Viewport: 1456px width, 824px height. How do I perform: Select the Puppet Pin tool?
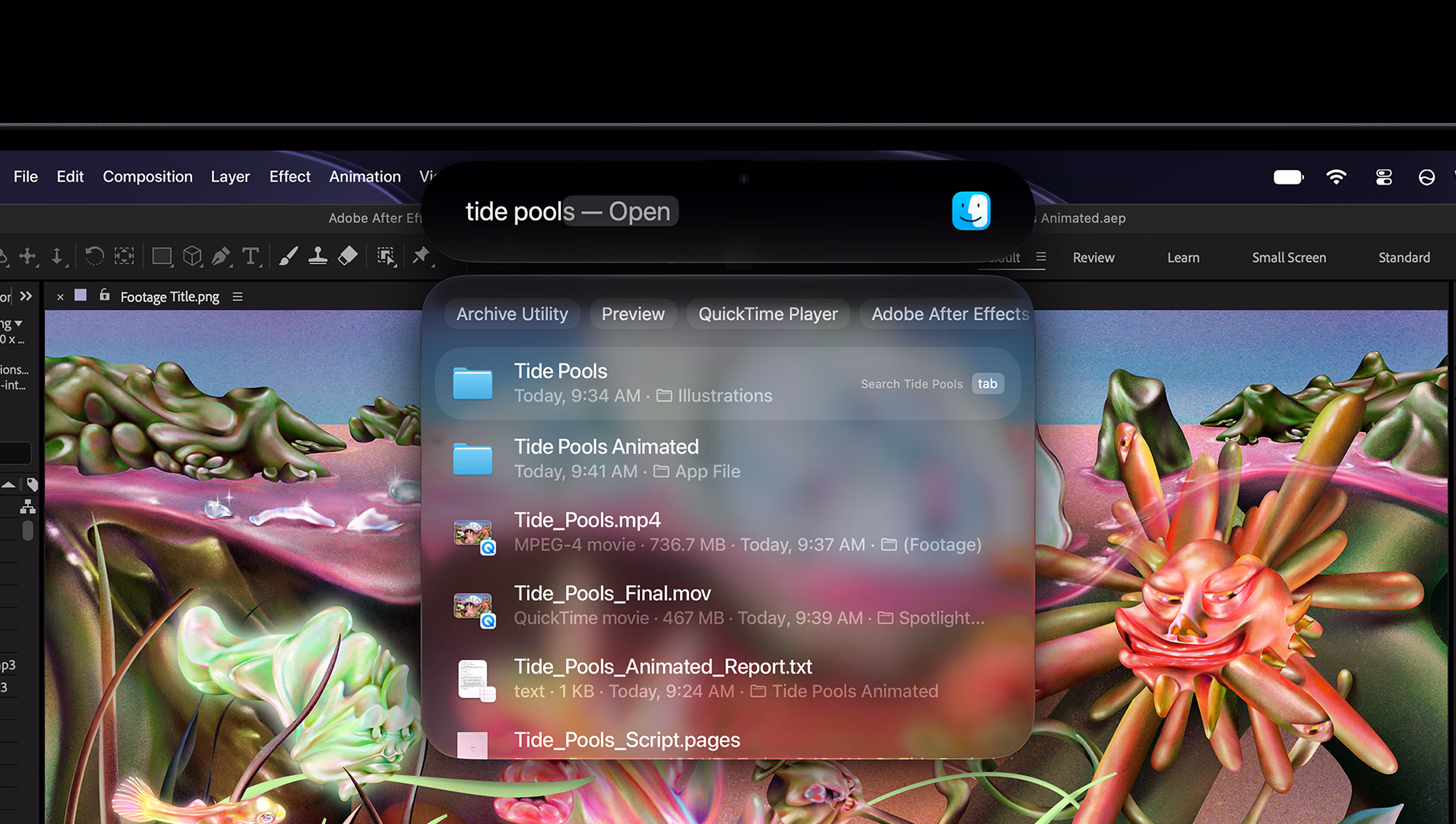pyautogui.click(x=421, y=256)
